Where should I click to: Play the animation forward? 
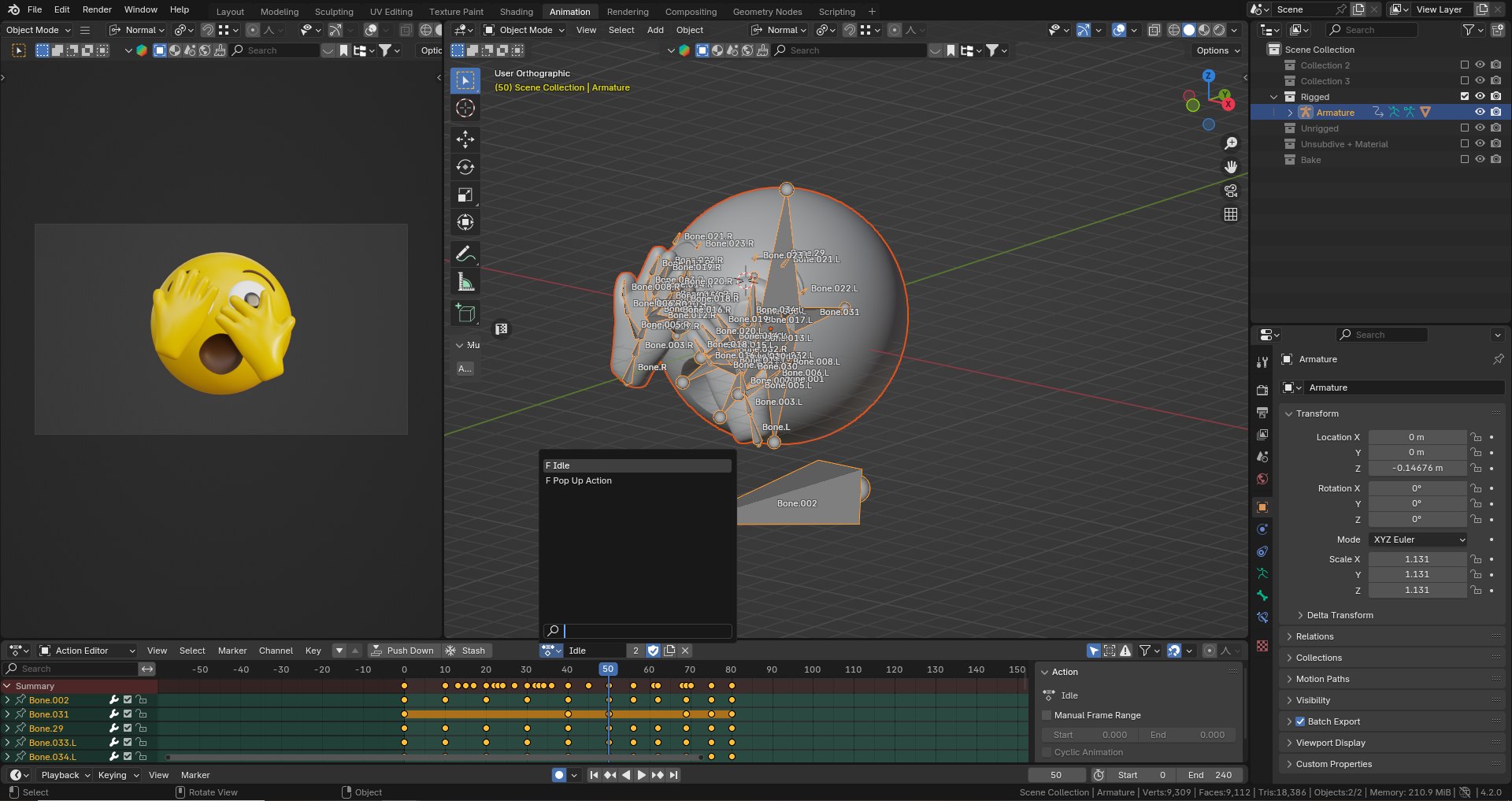click(641, 775)
